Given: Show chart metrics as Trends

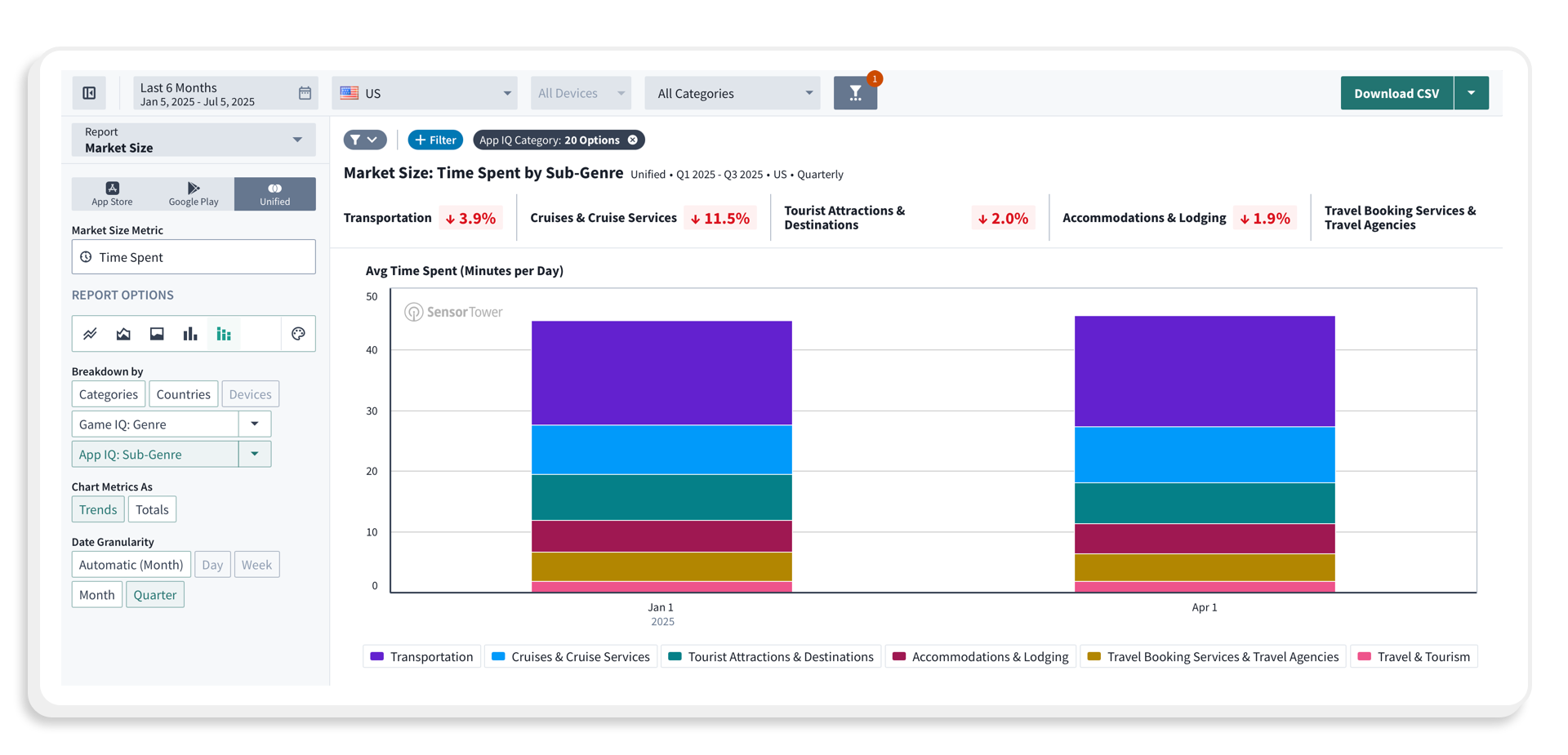Looking at the screenshot, I should click(98, 509).
